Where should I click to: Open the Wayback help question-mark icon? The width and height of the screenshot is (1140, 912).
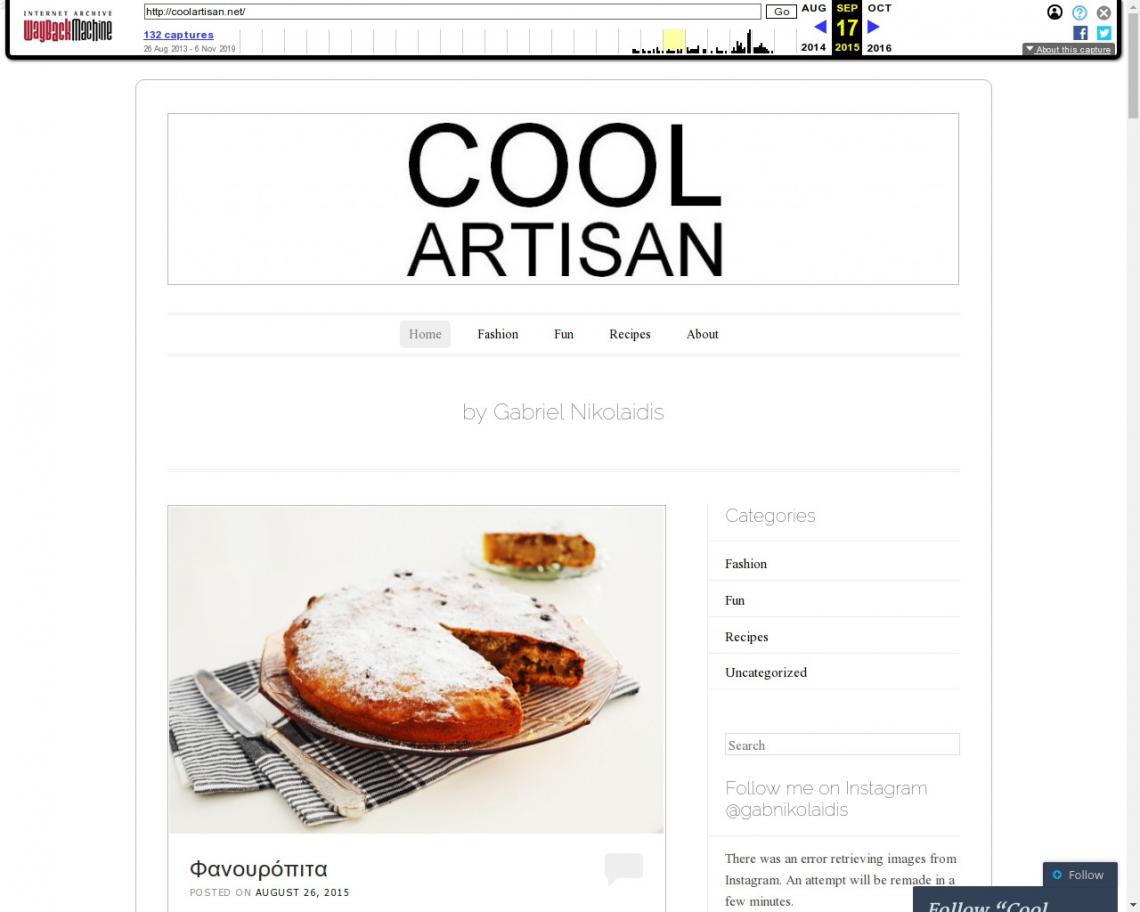(x=1079, y=12)
